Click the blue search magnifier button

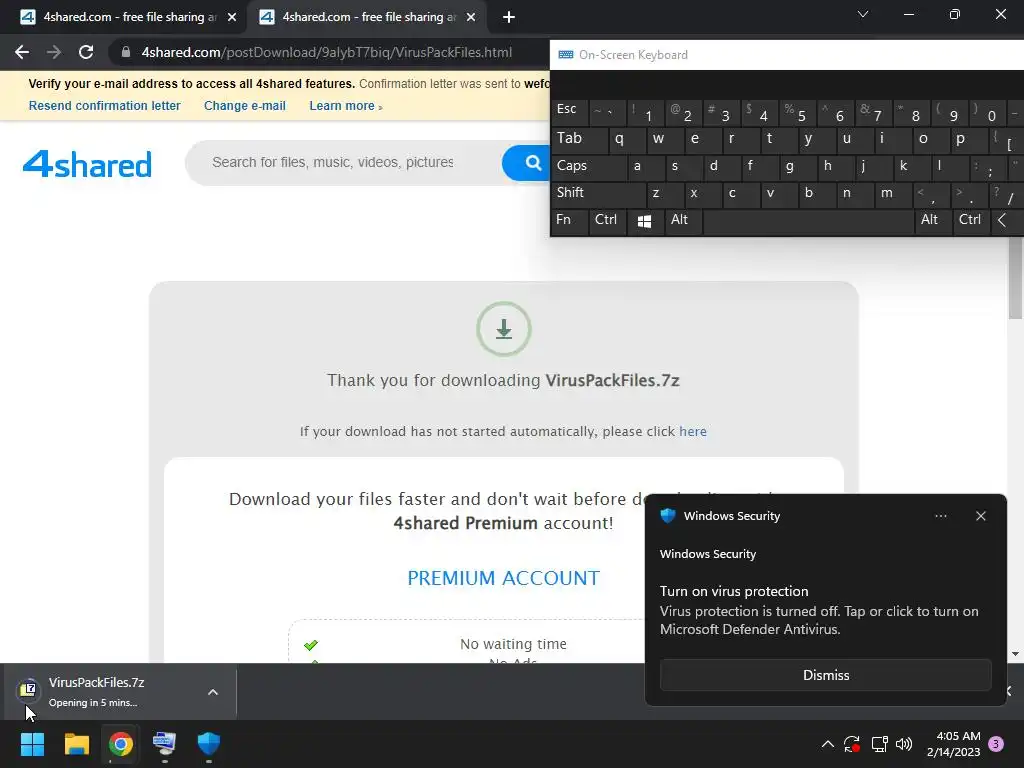pos(533,163)
